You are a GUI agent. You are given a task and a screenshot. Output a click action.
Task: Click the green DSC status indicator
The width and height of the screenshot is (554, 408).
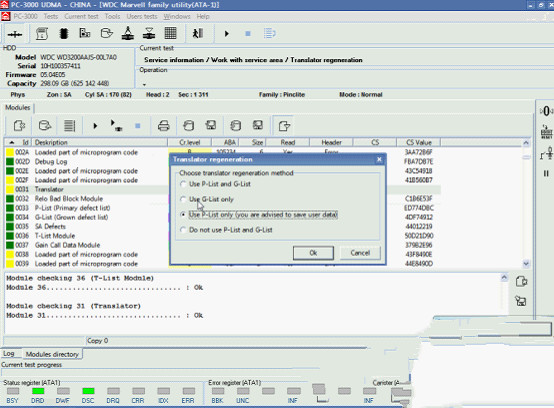click(88, 391)
